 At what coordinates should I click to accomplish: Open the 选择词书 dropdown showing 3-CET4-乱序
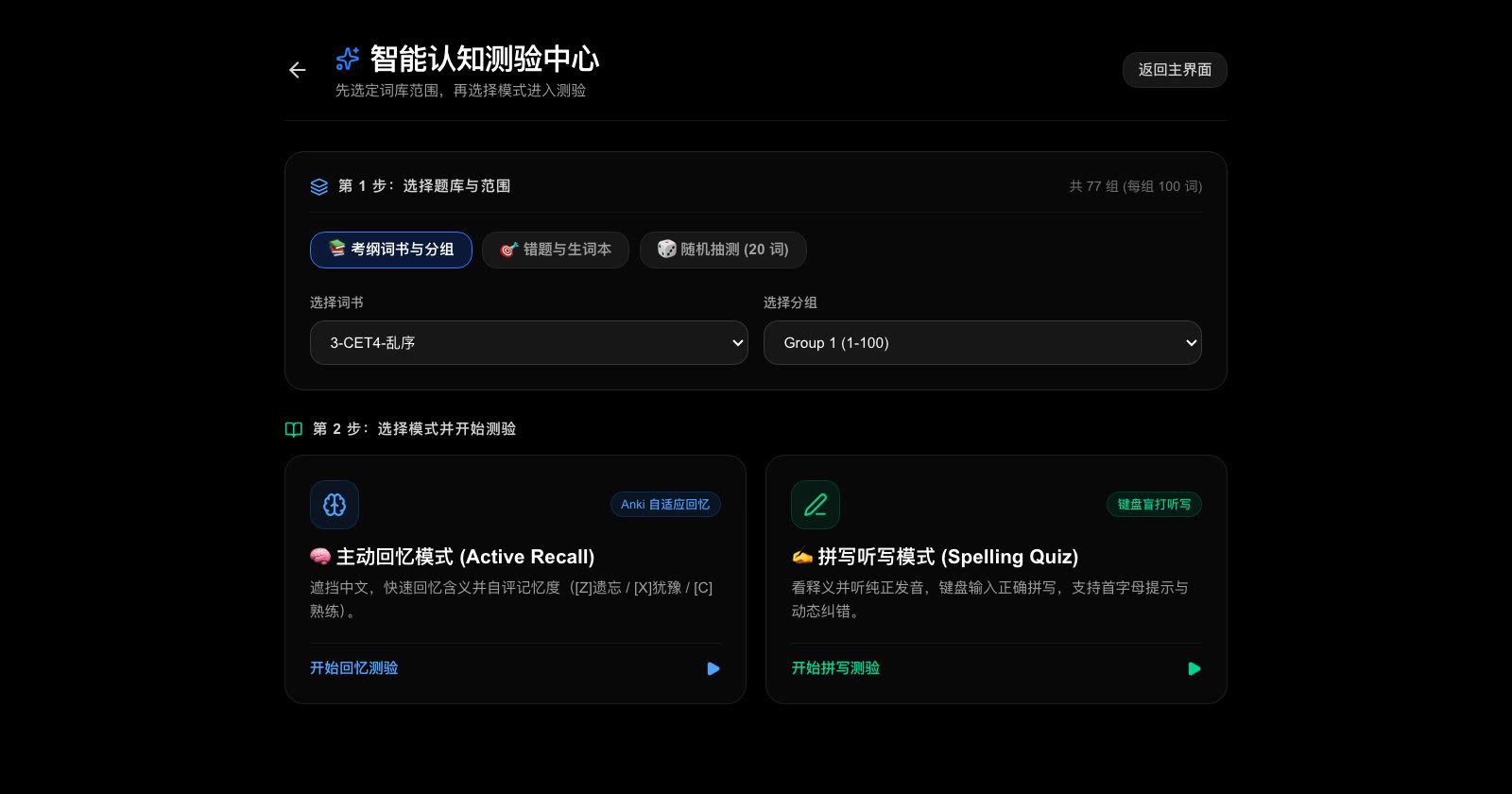pyautogui.click(x=529, y=342)
